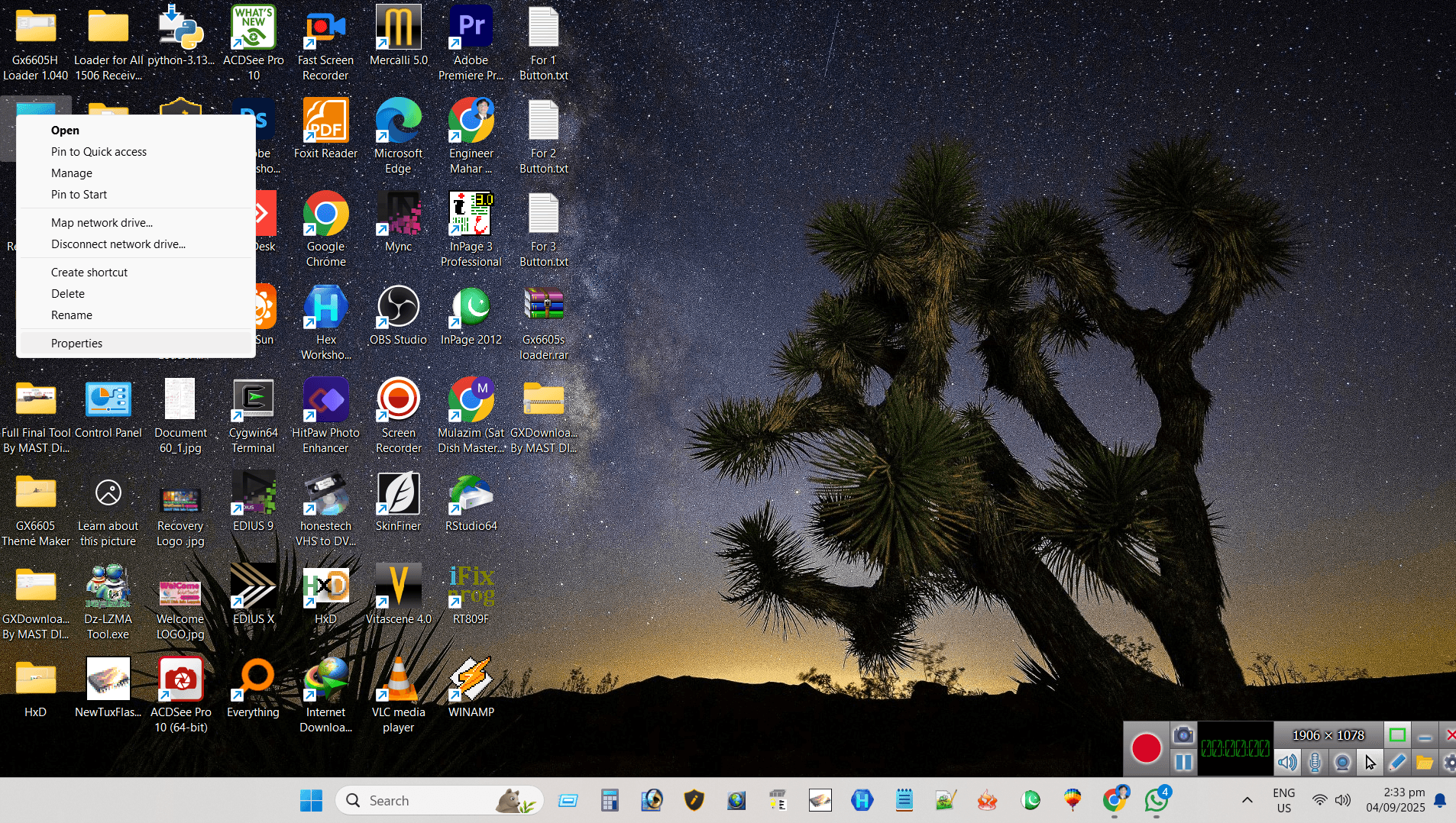The width and height of the screenshot is (1456, 823).
Task: Toggle microphone recording in recorder
Action: (1315, 762)
